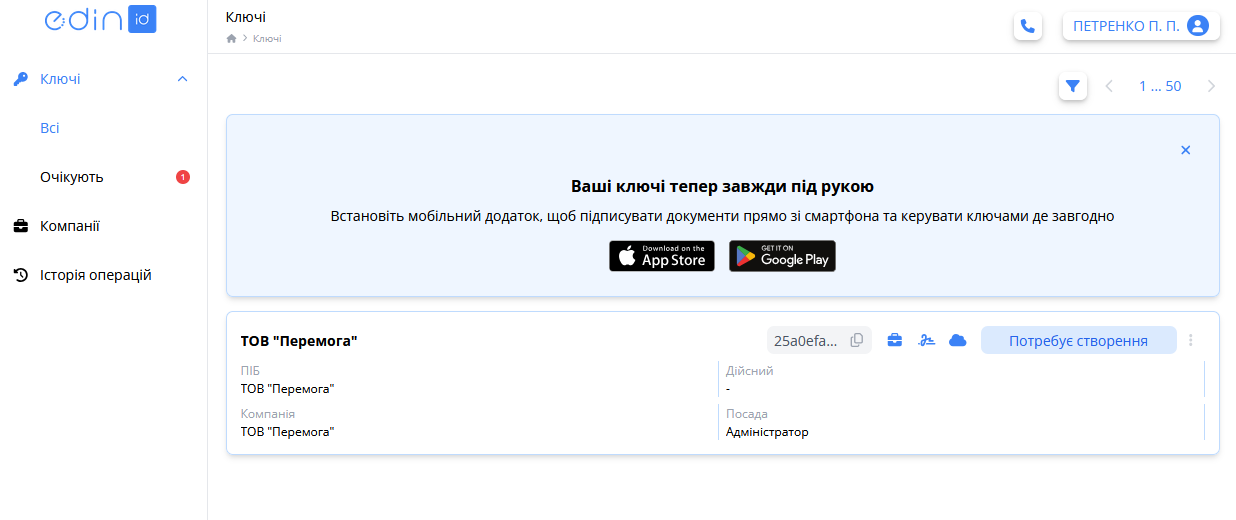Close the mobile app banner
This screenshot has height=520, width=1236.
pos(1186,150)
